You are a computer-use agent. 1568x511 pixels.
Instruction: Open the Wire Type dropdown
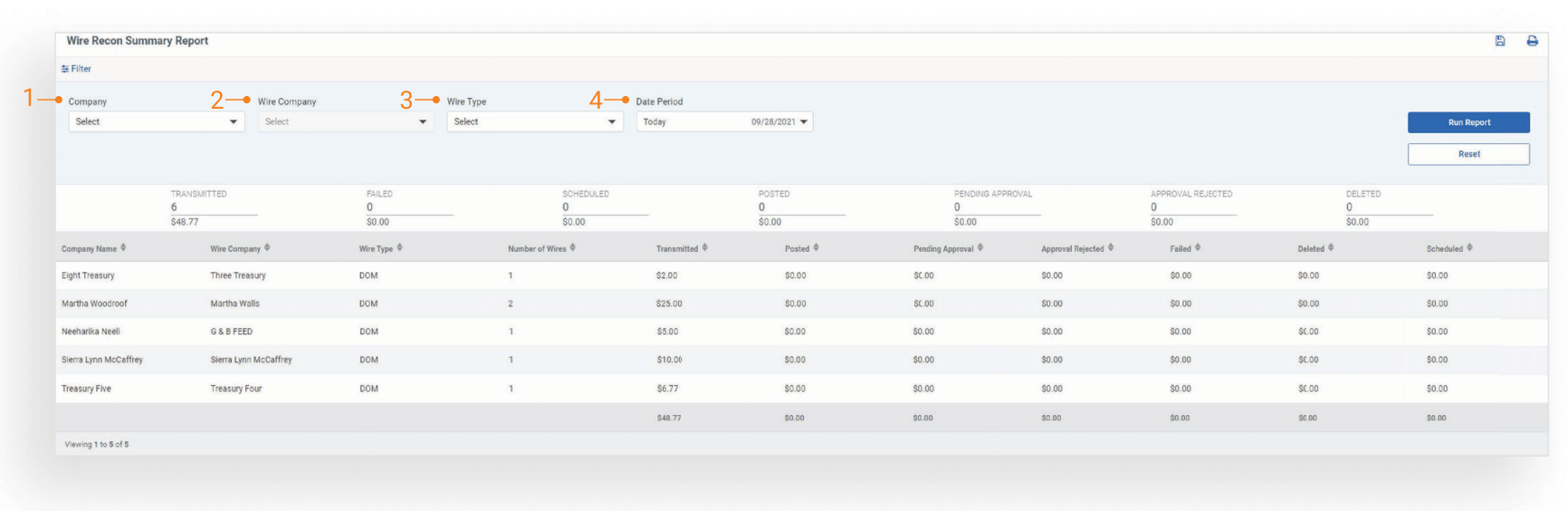pyautogui.click(x=535, y=121)
